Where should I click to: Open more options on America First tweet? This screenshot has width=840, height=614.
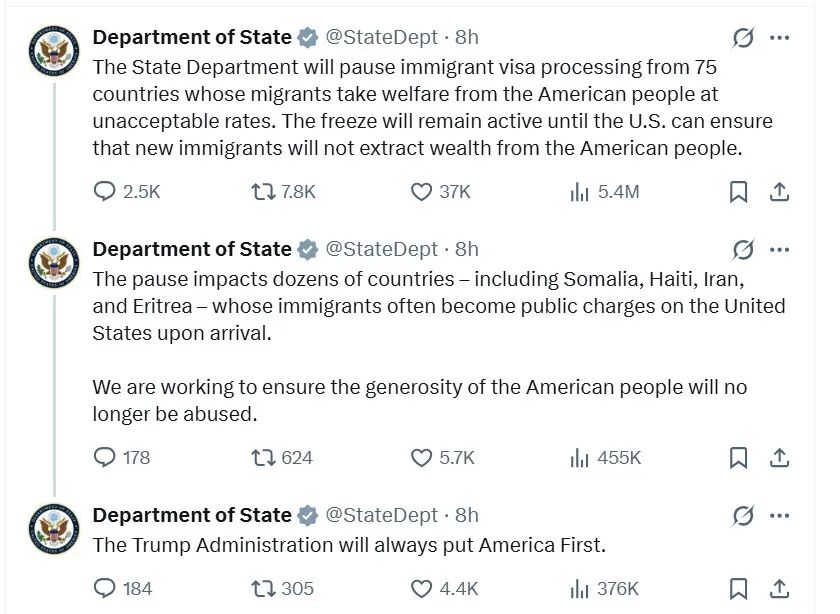780,515
